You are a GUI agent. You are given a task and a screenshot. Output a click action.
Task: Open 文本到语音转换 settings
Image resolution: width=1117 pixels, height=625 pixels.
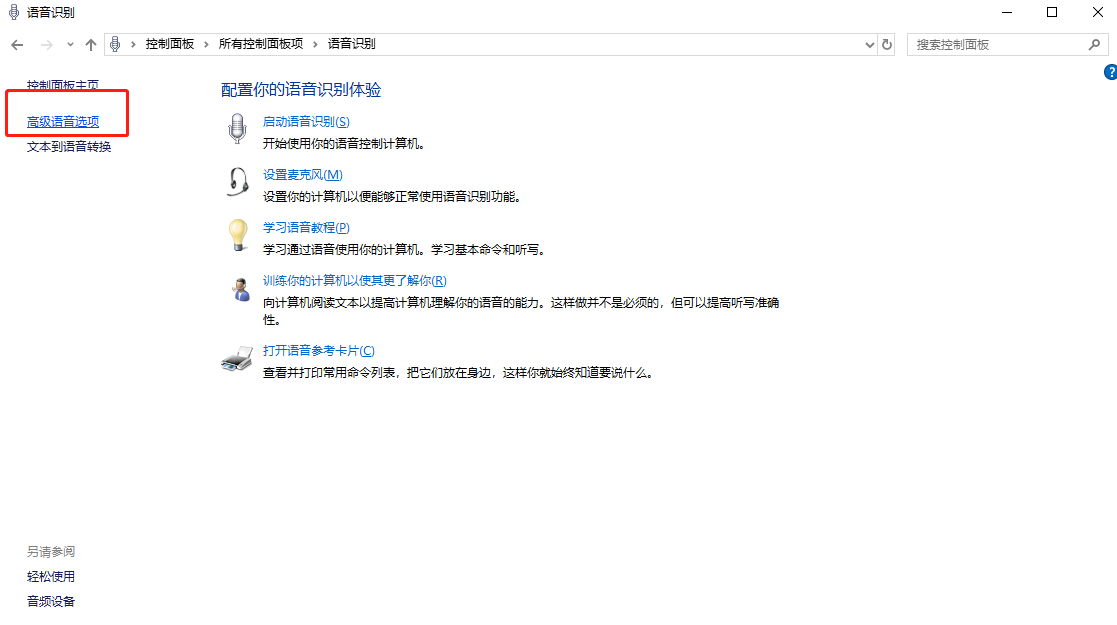coord(67,146)
